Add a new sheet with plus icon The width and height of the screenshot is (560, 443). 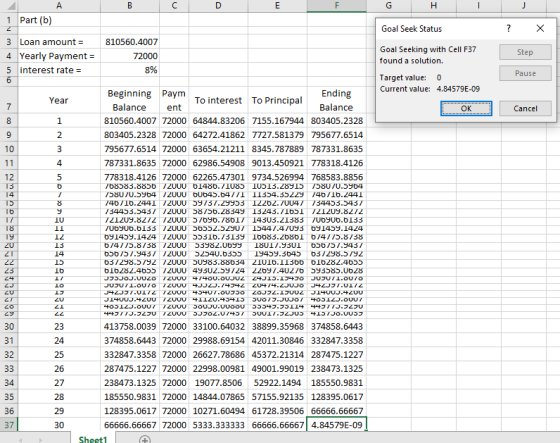(145, 439)
